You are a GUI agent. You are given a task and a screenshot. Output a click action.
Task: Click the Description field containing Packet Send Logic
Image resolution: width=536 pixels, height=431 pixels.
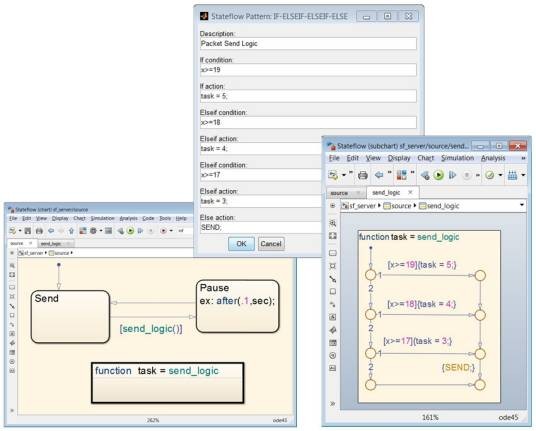tap(308, 44)
